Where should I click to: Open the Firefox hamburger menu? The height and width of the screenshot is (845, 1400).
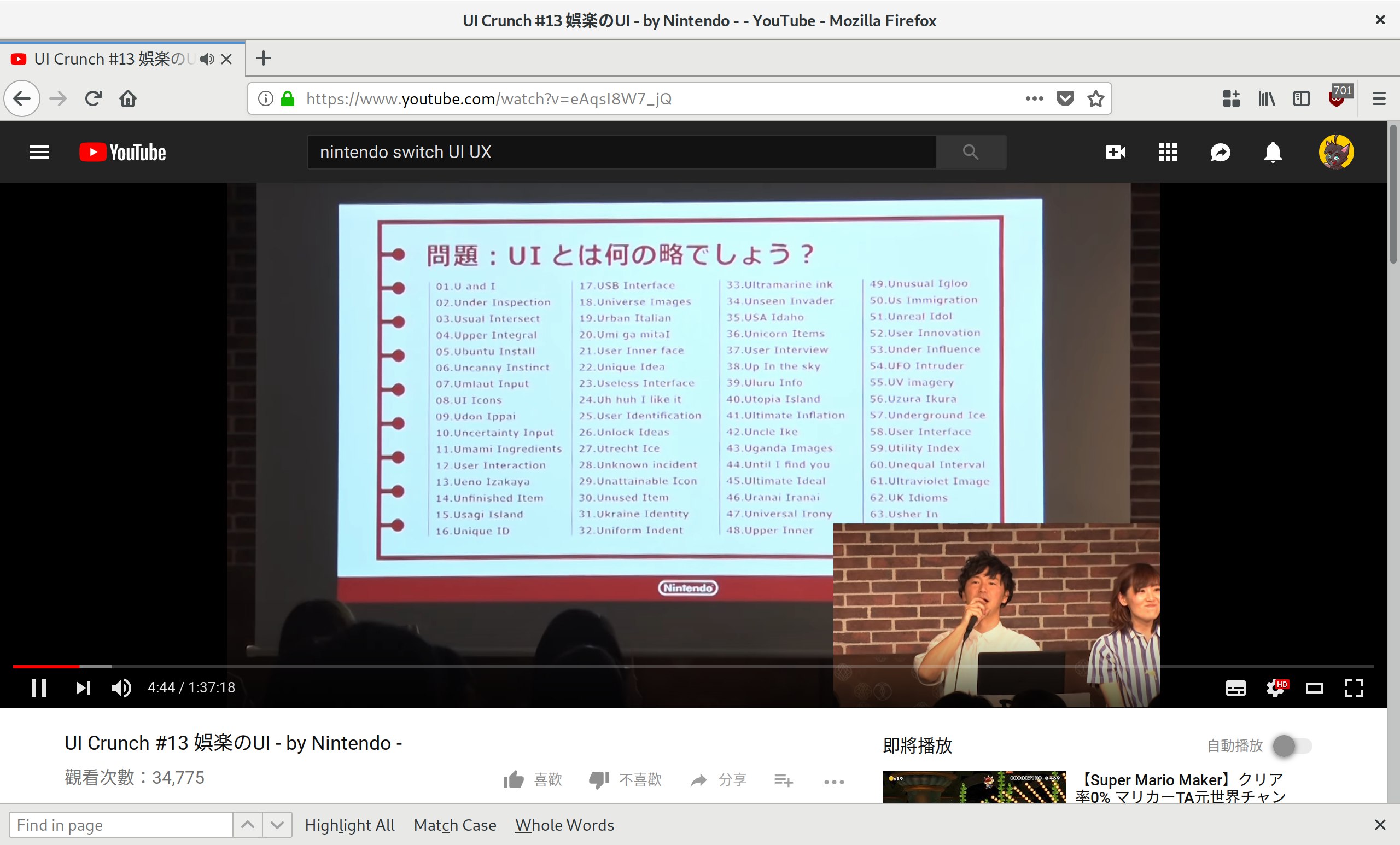(x=1379, y=99)
